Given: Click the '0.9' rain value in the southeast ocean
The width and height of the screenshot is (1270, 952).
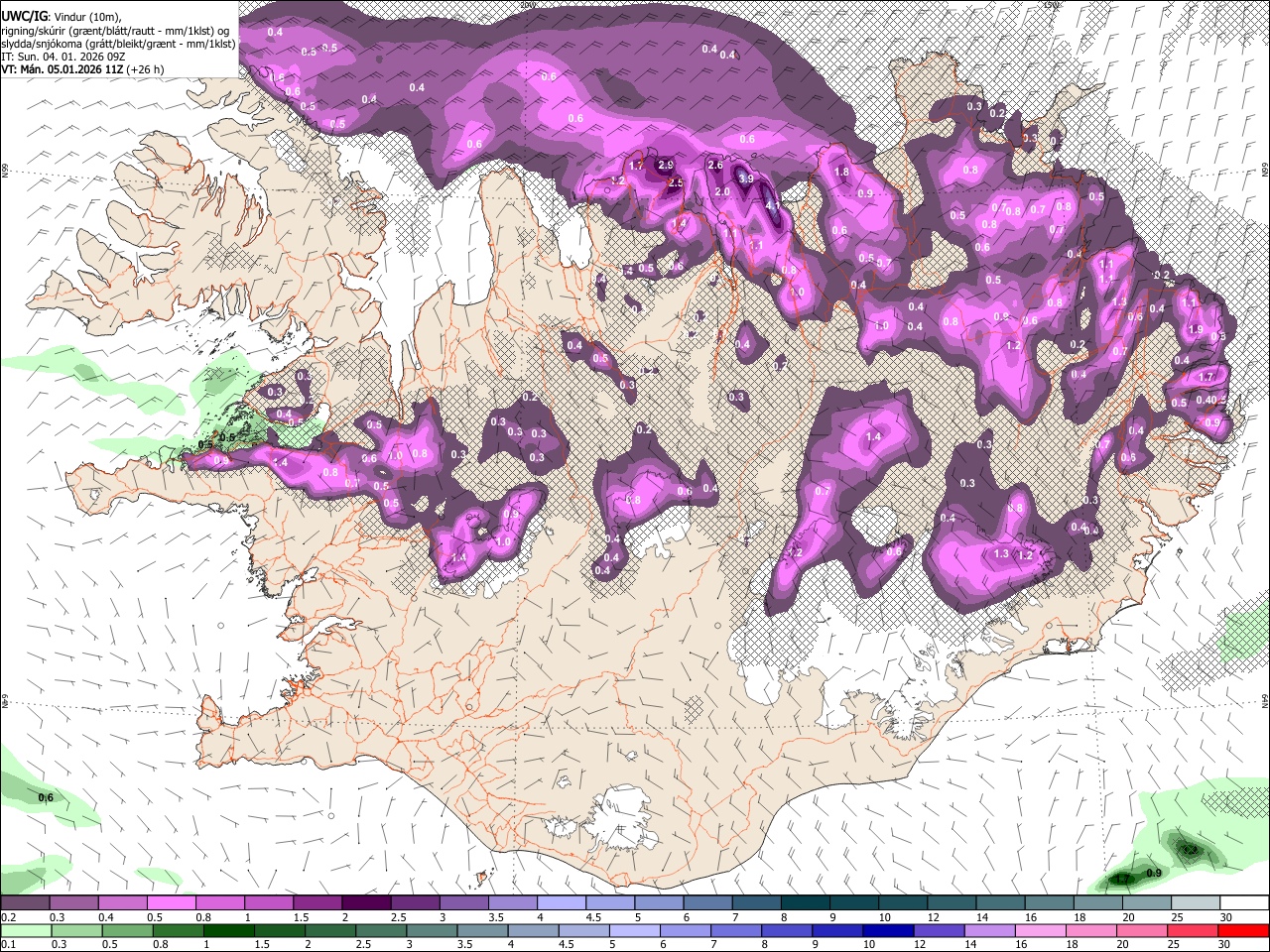Looking at the screenshot, I should [x=1154, y=873].
